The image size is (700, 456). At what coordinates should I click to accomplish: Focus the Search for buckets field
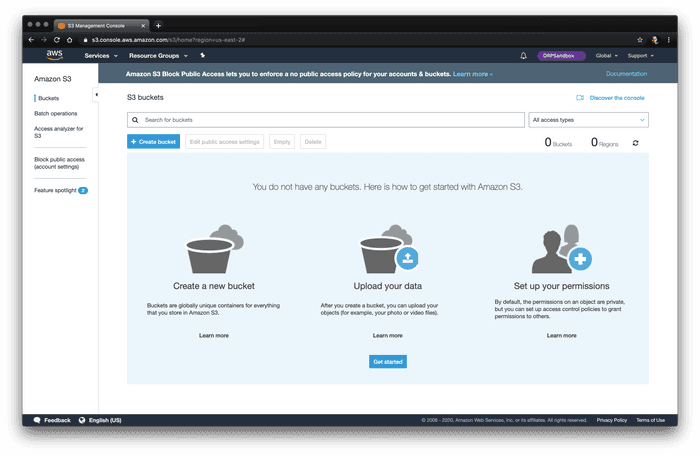tap(326, 120)
